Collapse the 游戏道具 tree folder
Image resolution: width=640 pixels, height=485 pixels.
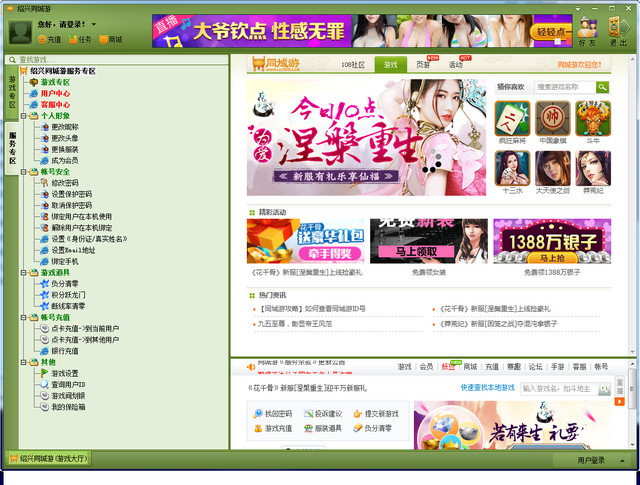click(x=24, y=273)
